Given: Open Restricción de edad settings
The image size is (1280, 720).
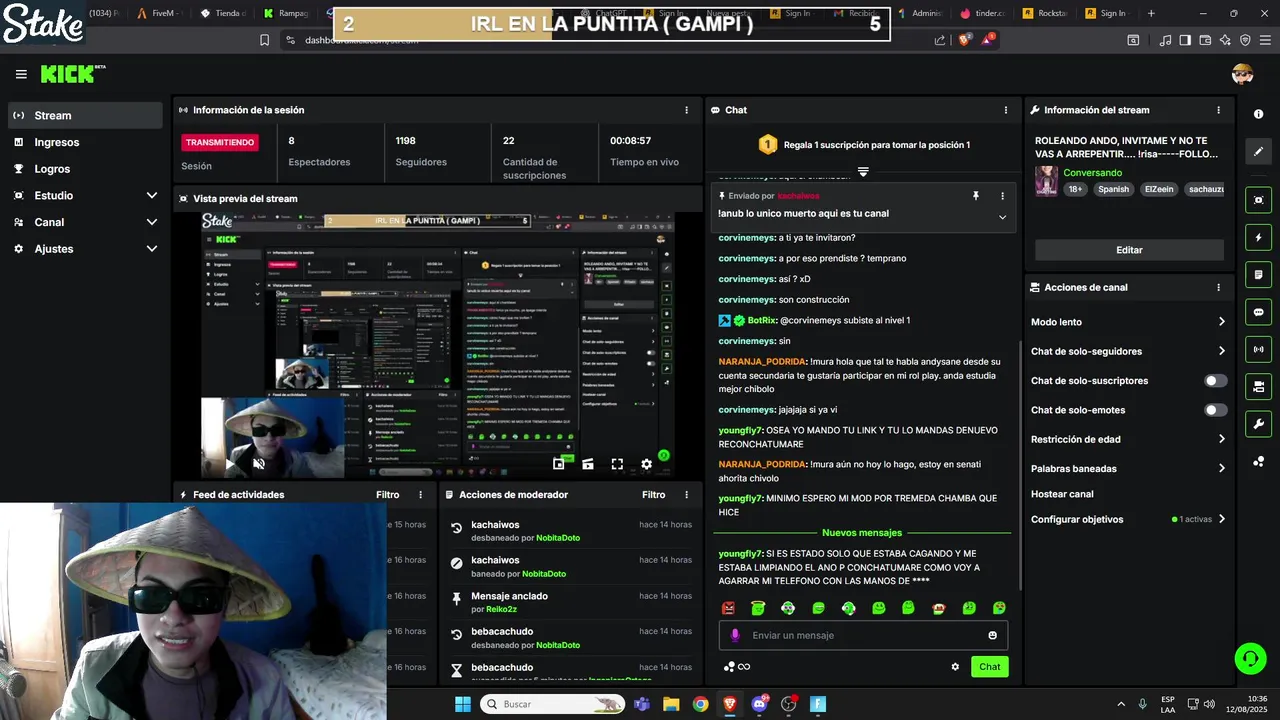Looking at the screenshot, I should 1129,439.
